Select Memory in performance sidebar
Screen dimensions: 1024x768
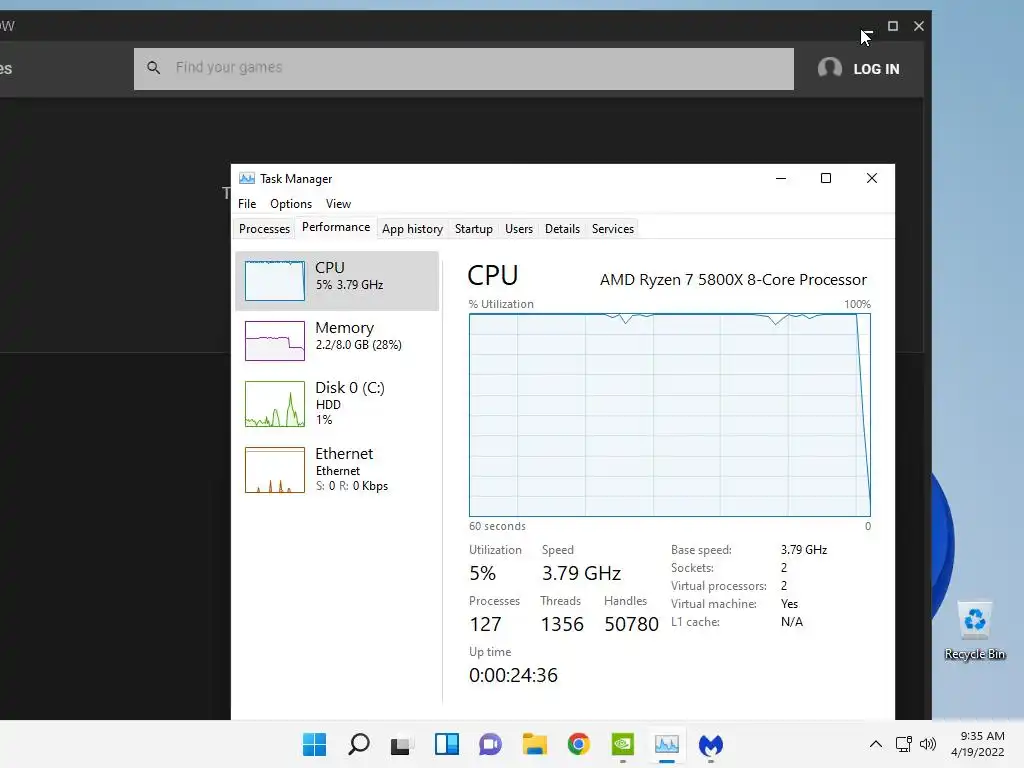coord(337,340)
